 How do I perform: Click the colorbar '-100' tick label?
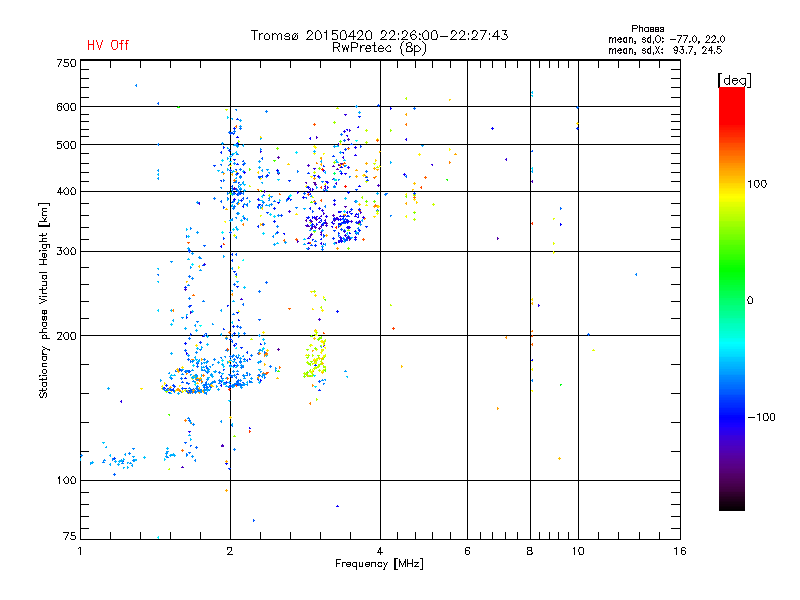pyautogui.click(x=761, y=417)
